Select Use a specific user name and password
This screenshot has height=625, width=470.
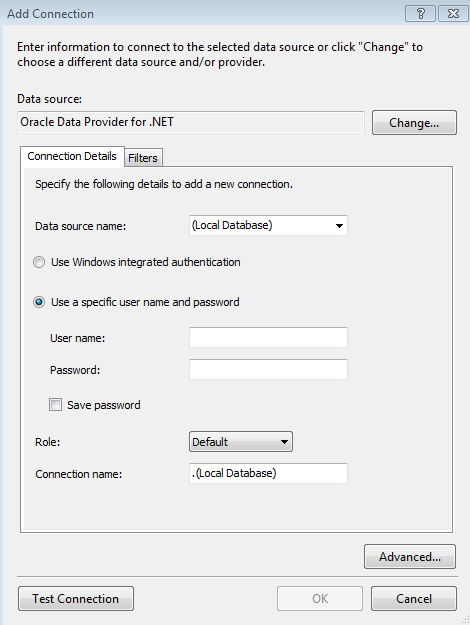pyautogui.click(x=39, y=302)
